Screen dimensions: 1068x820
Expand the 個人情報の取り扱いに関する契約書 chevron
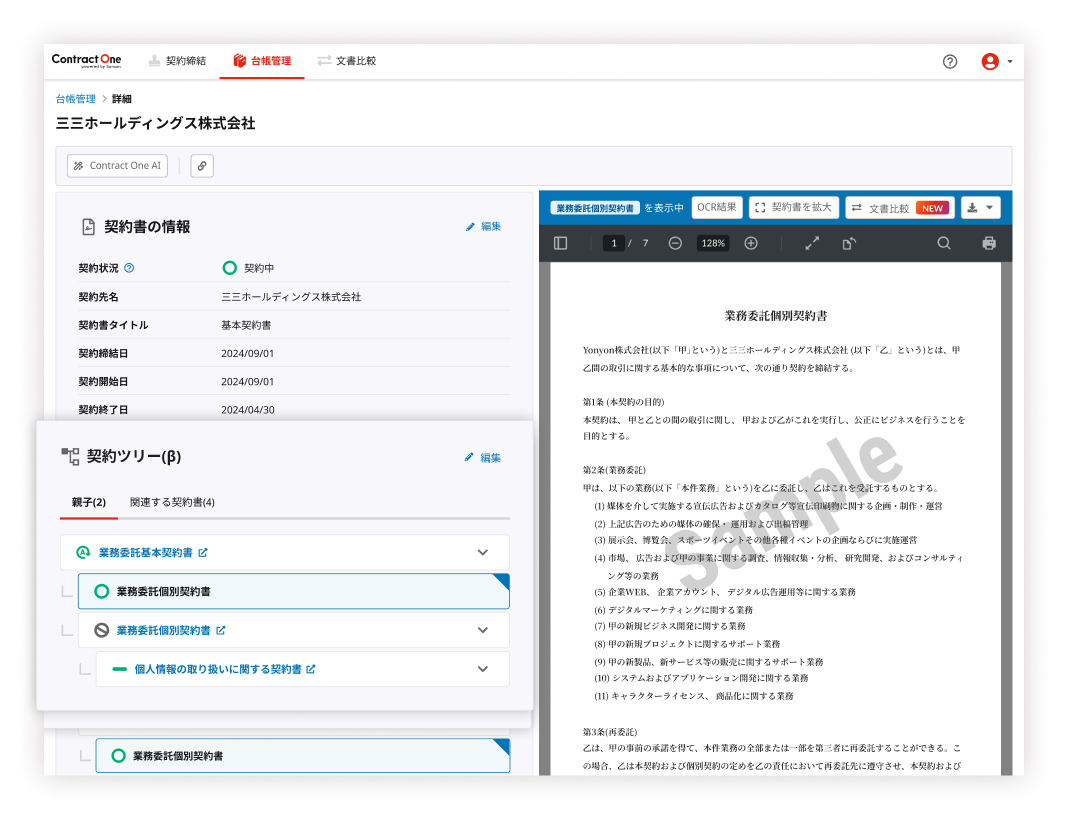point(483,669)
